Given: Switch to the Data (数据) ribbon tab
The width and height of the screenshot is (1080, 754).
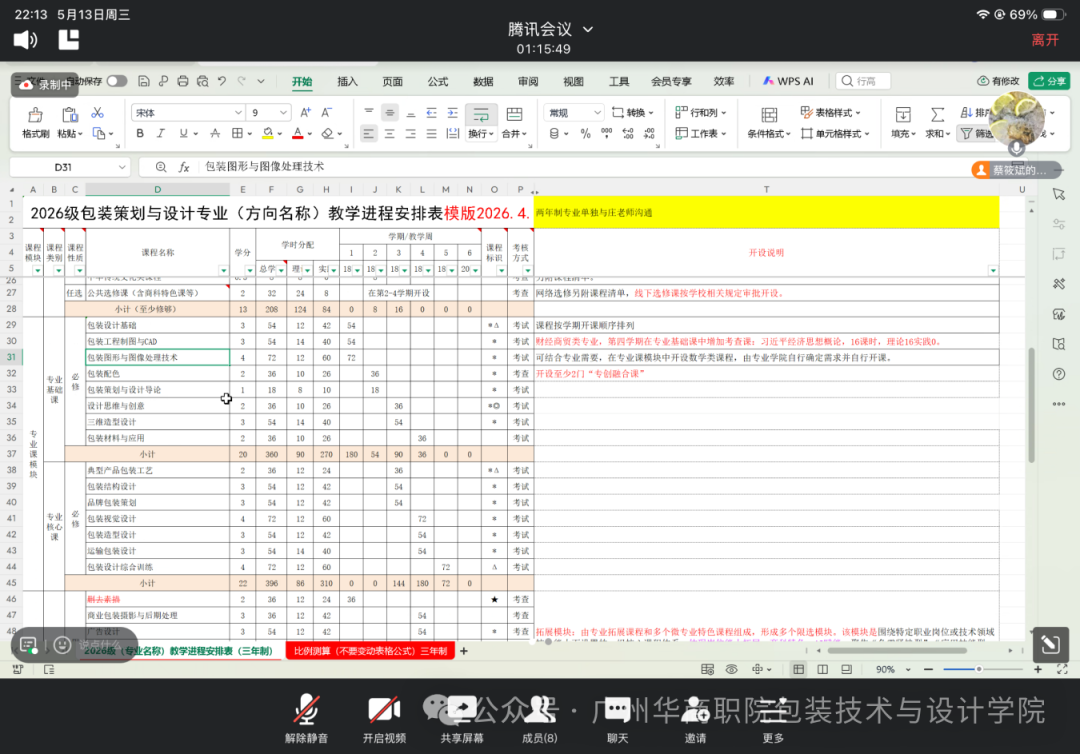Looking at the screenshot, I should (483, 81).
